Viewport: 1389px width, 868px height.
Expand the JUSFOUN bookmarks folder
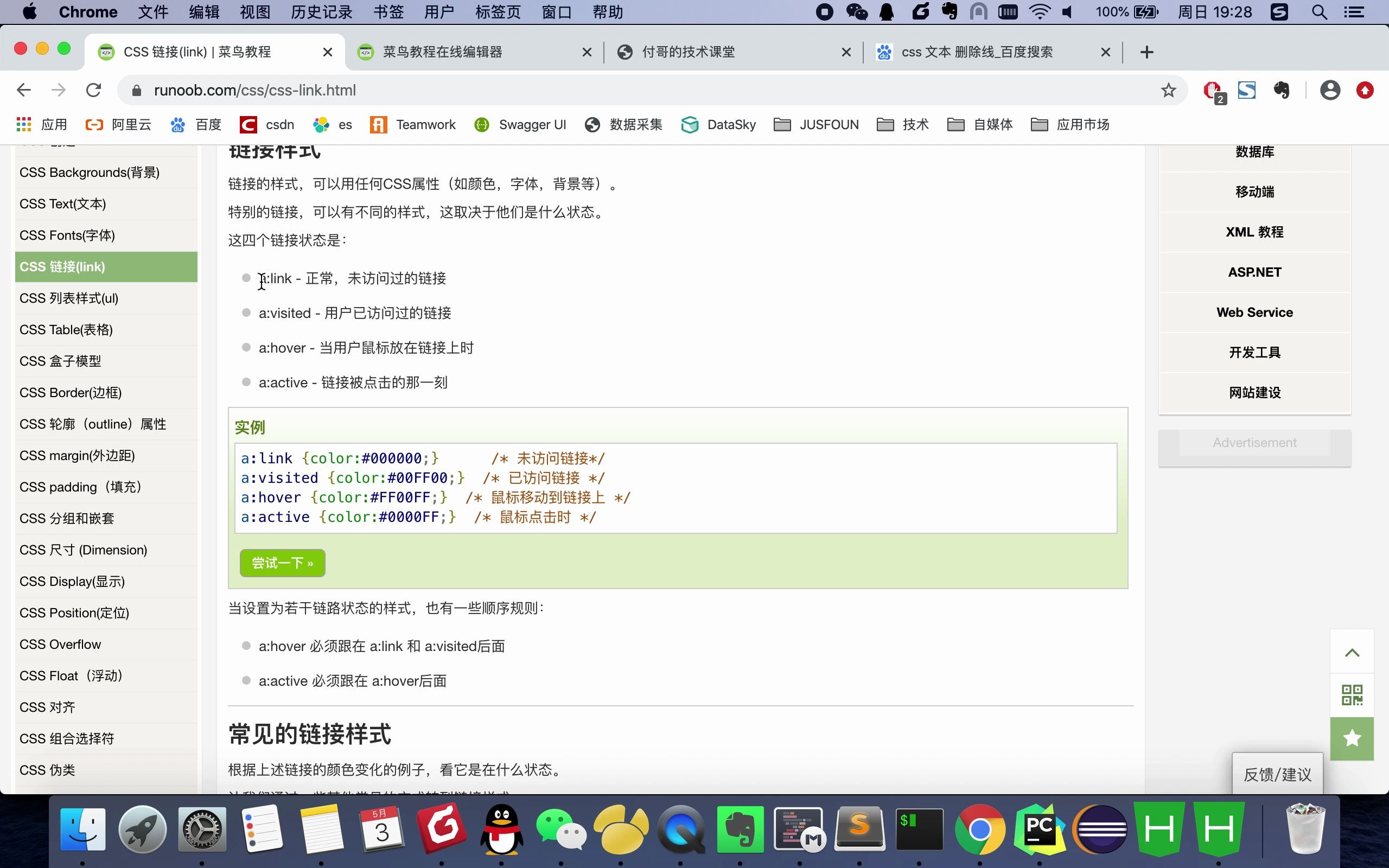pyautogui.click(x=816, y=125)
